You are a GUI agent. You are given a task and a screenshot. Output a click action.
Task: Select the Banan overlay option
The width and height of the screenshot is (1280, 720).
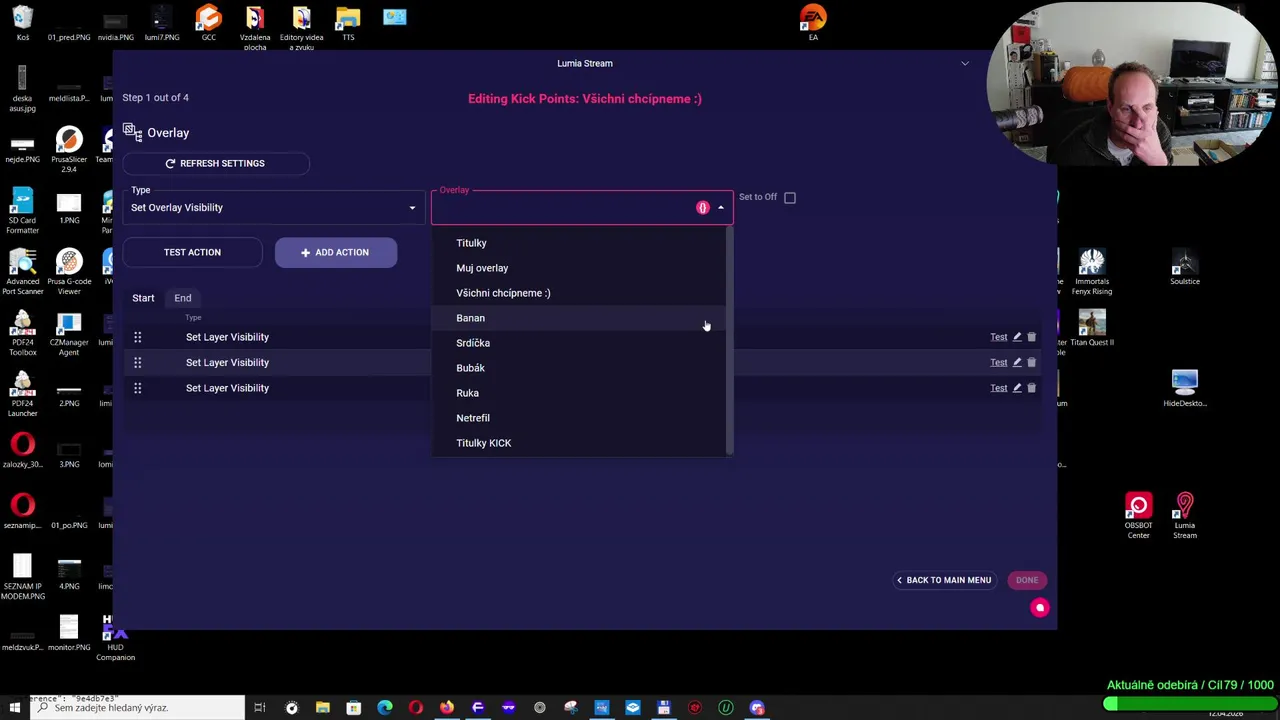tap(581, 318)
